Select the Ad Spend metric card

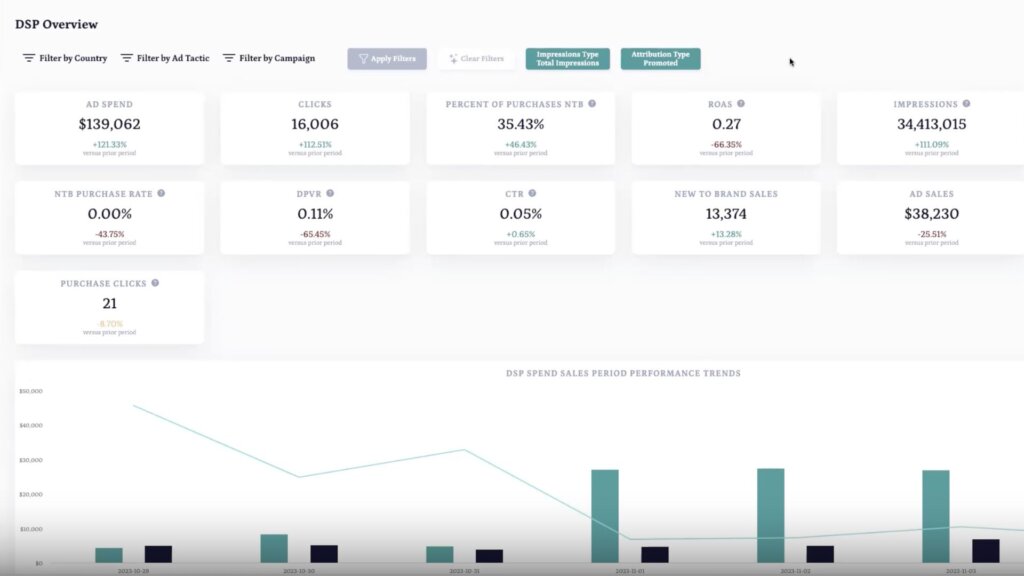109,128
